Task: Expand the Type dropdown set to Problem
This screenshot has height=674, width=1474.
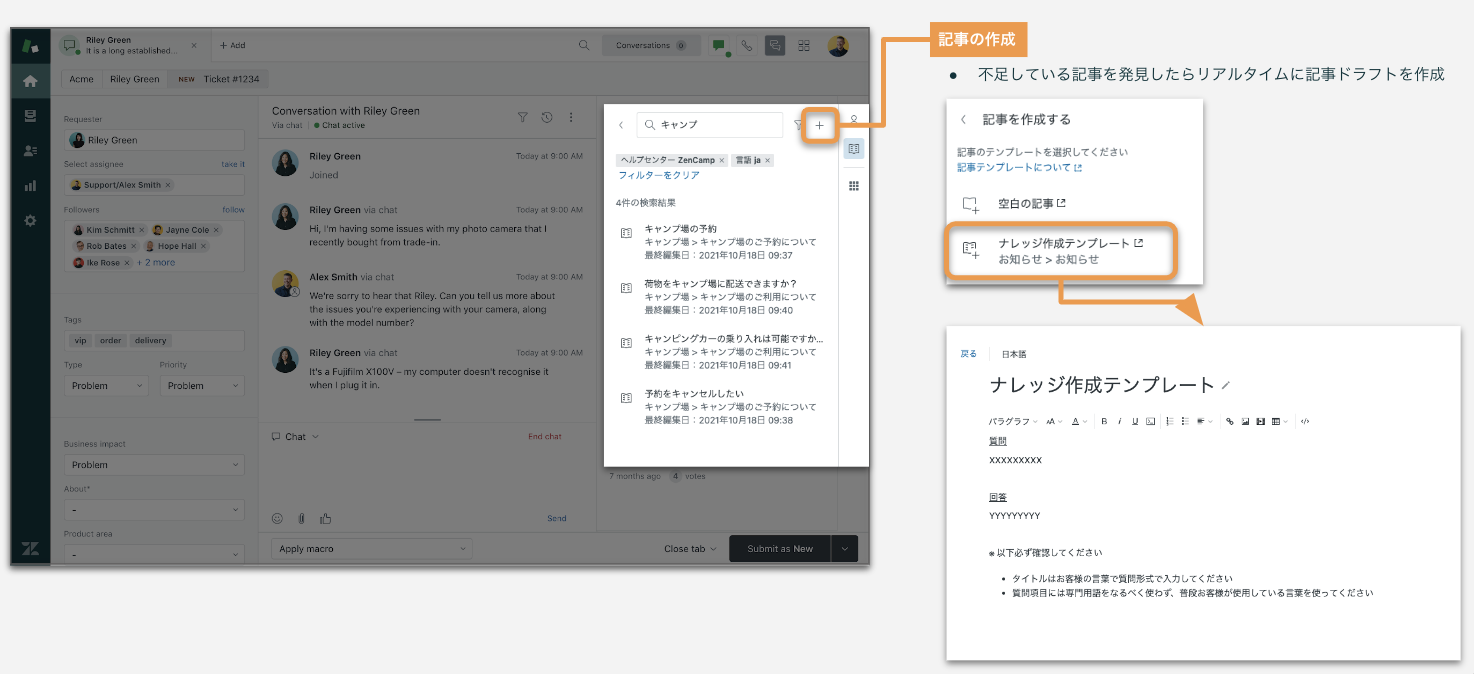Action: coord(106,386)
